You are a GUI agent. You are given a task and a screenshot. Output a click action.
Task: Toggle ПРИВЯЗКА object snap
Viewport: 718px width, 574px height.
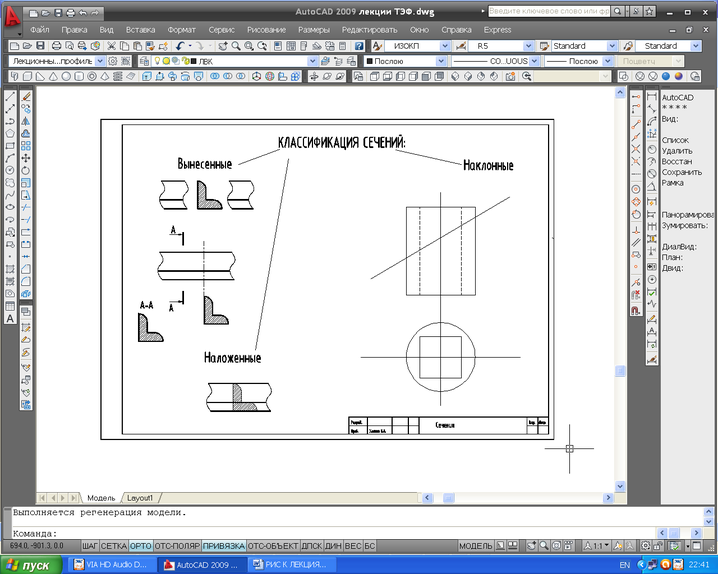(223, 547)
